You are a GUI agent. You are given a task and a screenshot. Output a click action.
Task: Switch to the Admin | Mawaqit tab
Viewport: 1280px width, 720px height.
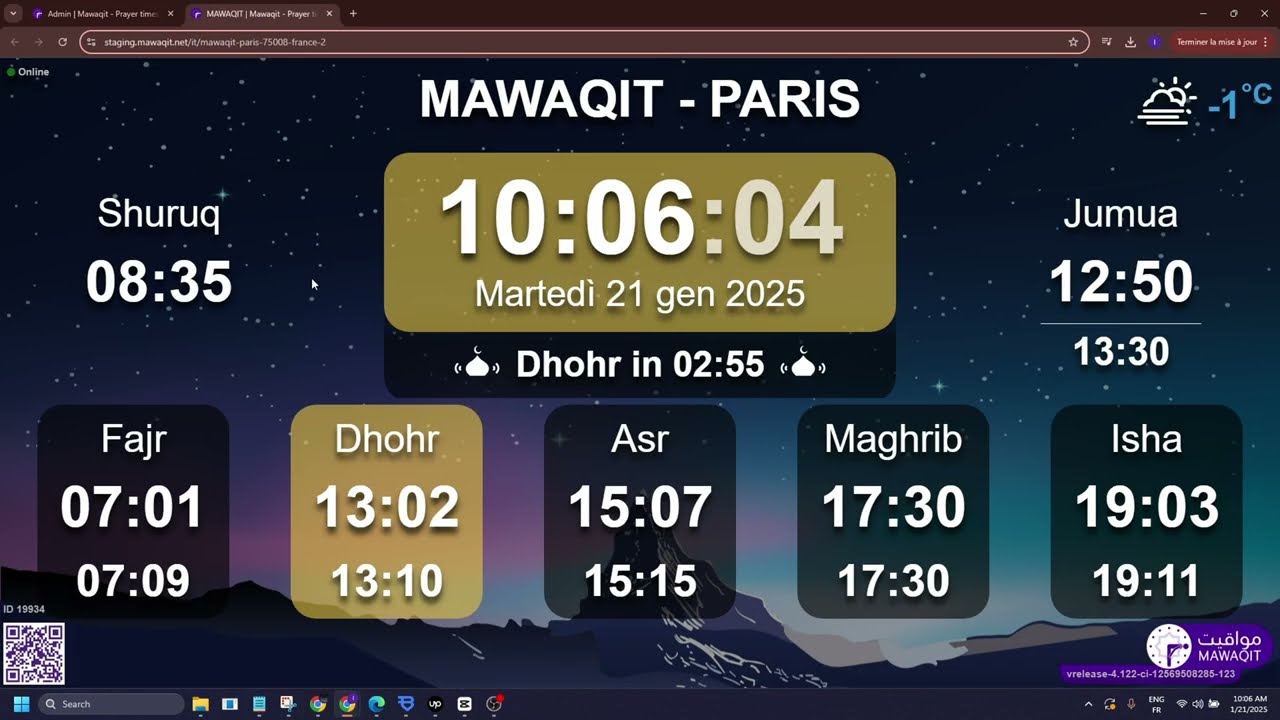point(103,14)
